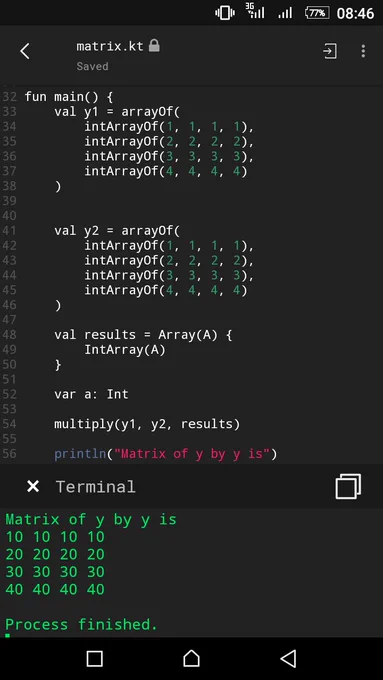Tap line number 56 in gutter
This screenshot has width=383, height=680.
click(10, 454)
